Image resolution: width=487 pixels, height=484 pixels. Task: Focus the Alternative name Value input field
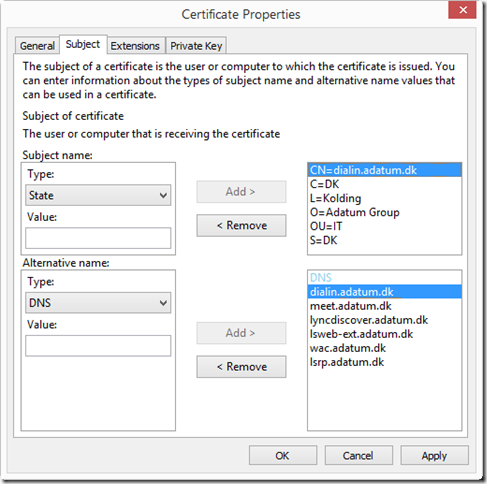point(98,346)
